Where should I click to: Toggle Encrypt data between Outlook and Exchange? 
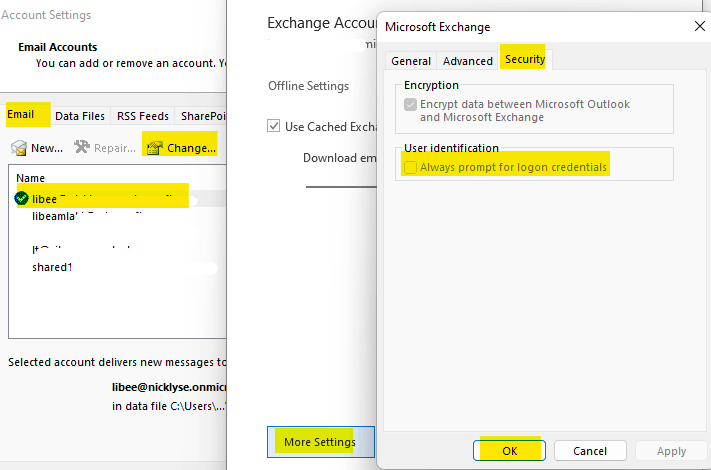410,104
